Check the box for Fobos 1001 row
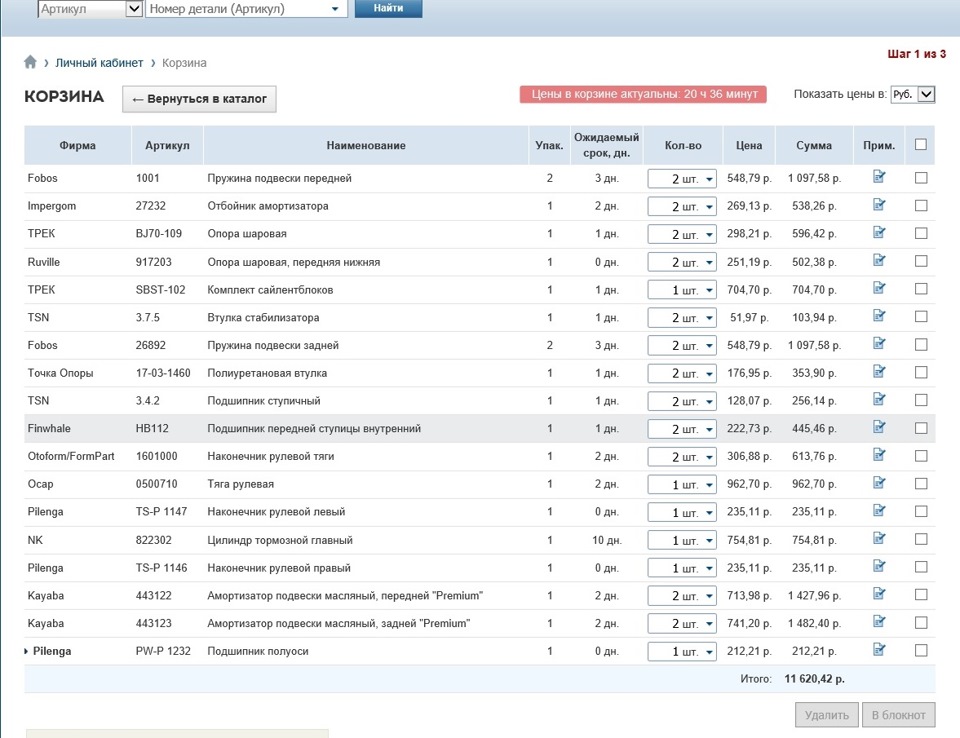 (x=921, y=178)
